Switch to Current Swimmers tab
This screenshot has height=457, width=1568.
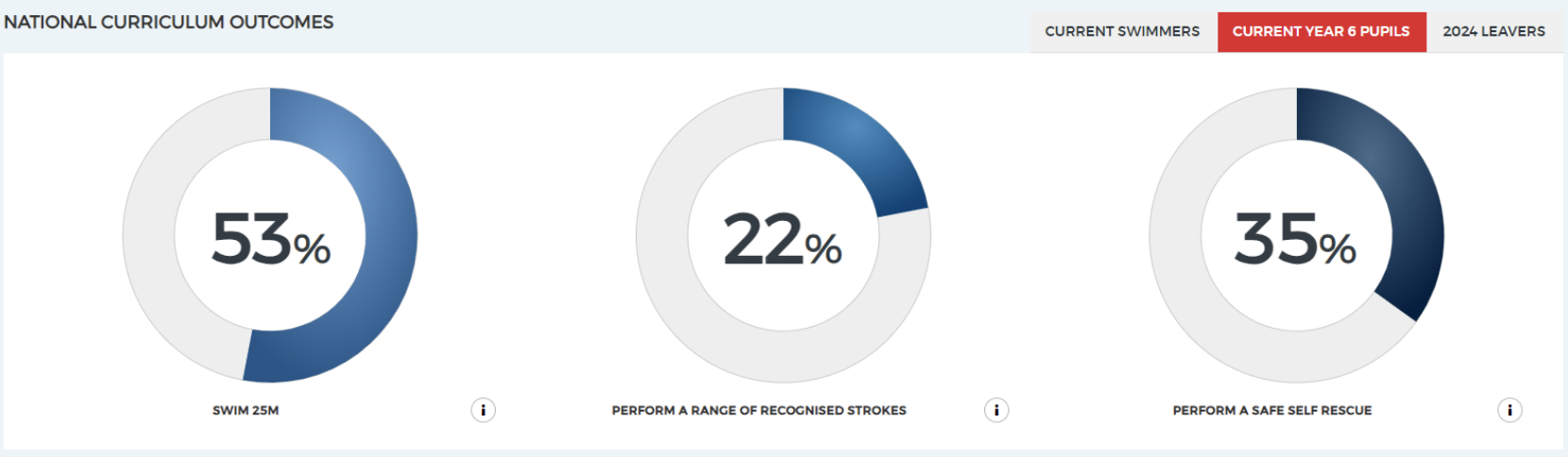point(1122,31)
